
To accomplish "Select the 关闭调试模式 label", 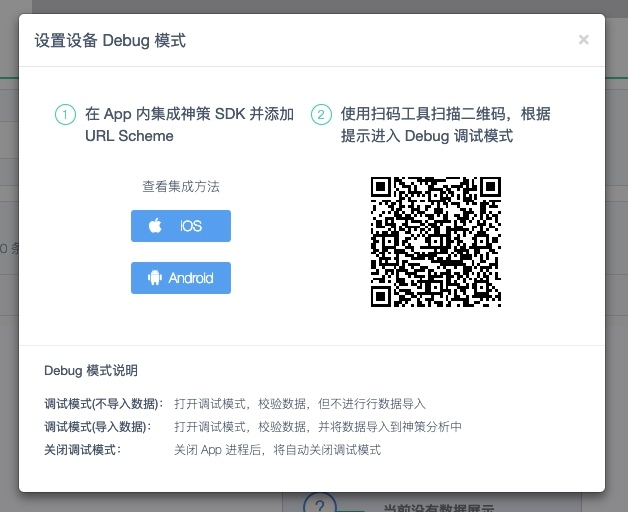I will coord(82,450).
